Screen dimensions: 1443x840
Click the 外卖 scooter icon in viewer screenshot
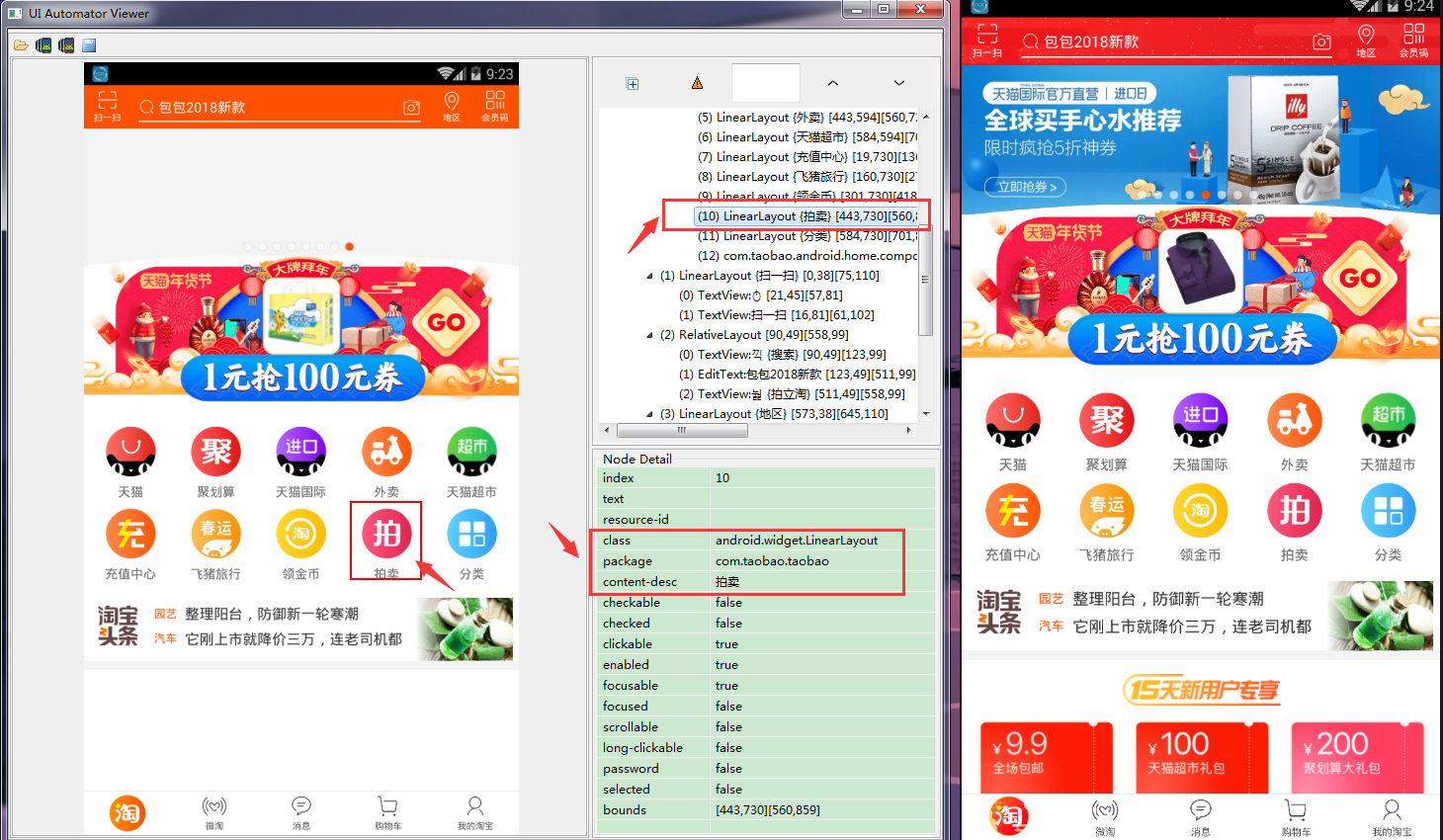coord(386,452)
